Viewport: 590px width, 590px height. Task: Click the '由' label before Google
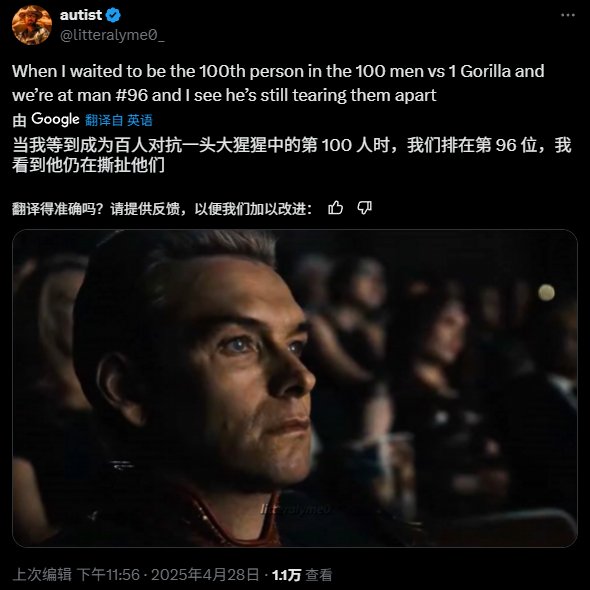(x=19, y=120)
